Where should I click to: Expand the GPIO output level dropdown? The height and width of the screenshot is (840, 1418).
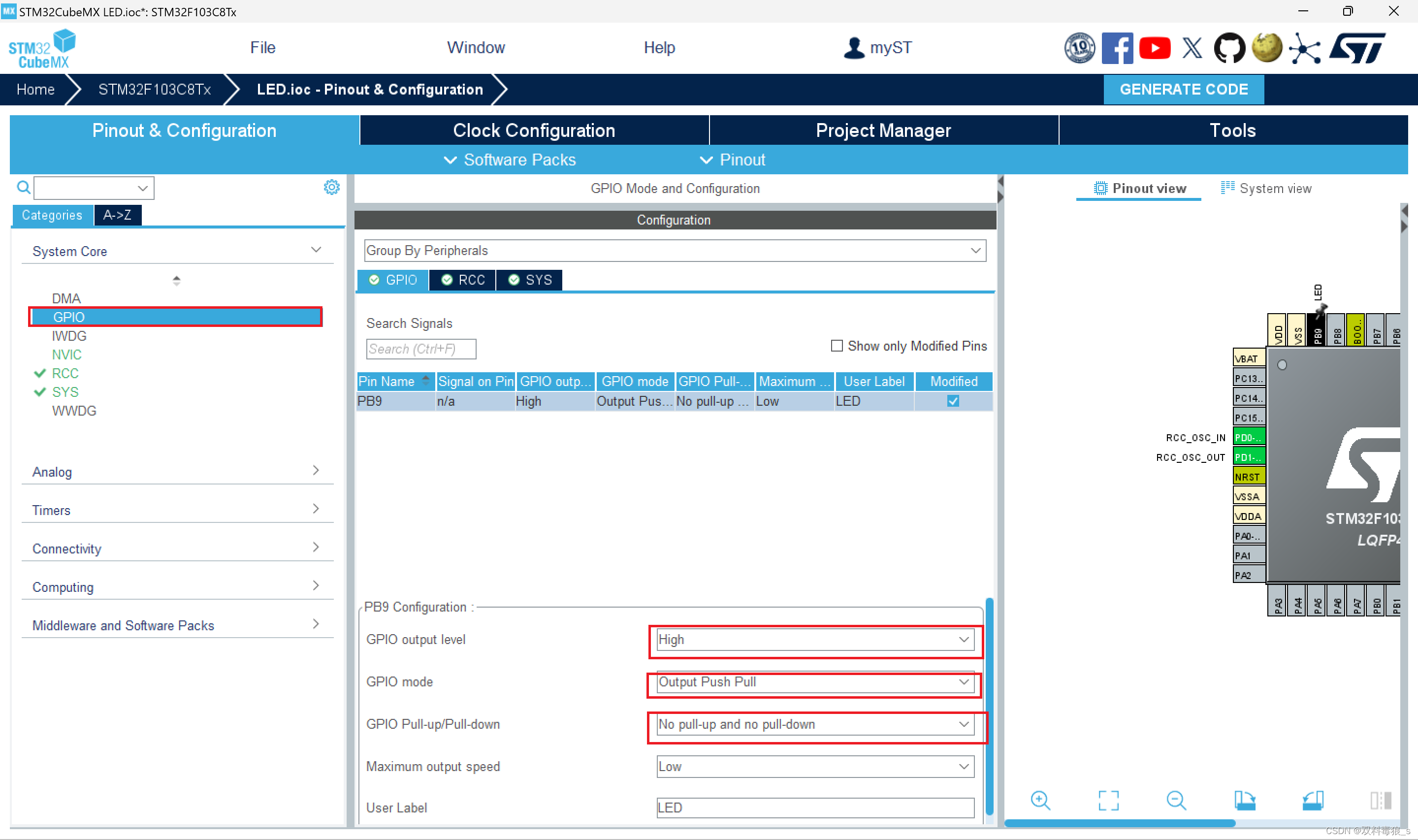962,639
